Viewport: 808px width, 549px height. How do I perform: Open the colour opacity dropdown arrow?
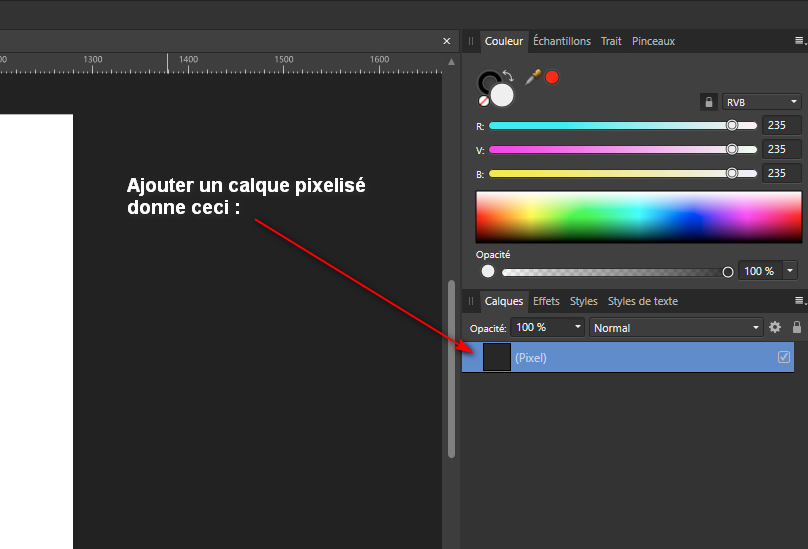[790, 271]
